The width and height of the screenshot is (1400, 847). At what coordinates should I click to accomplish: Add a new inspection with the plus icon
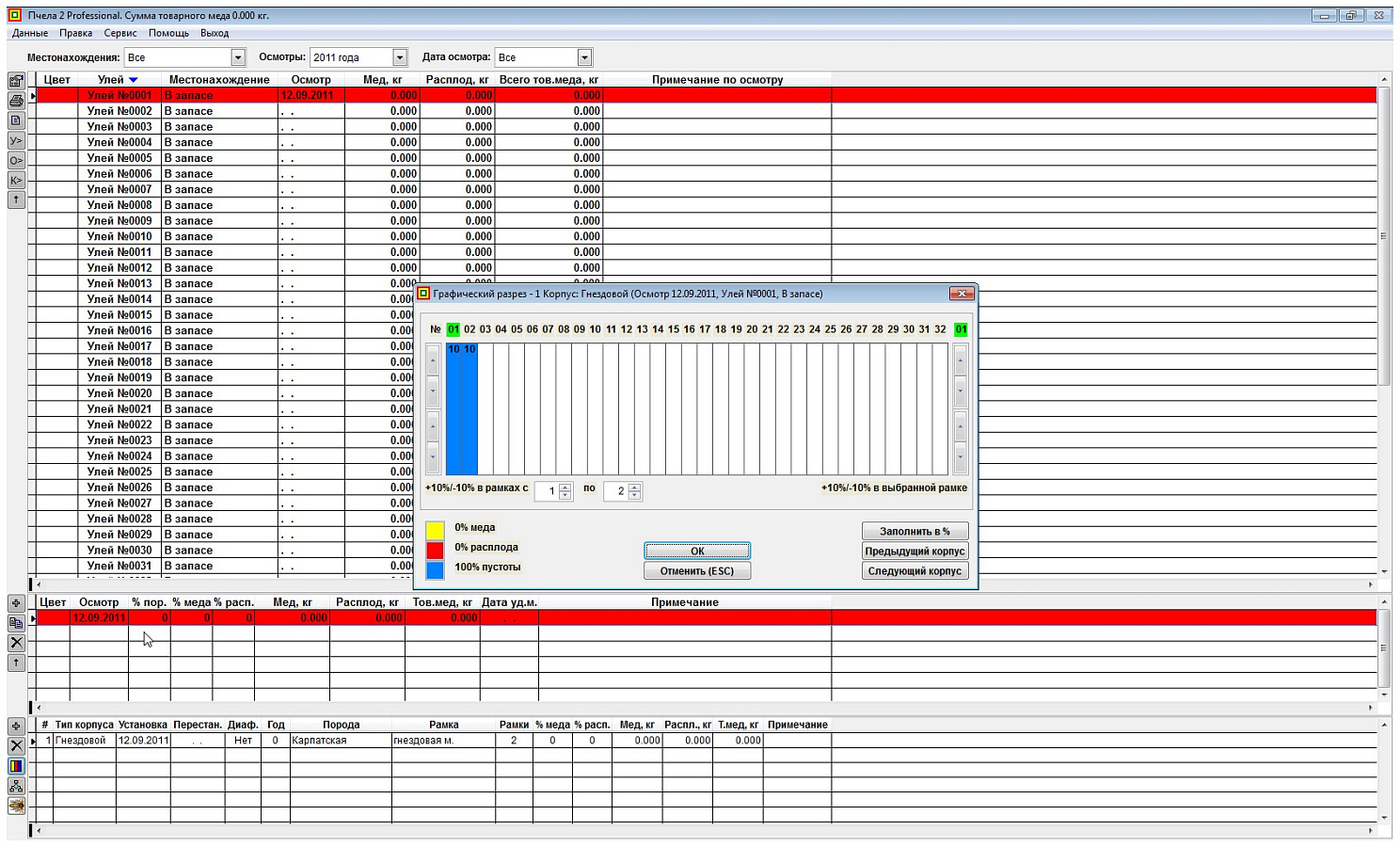(x=16, y=603)
